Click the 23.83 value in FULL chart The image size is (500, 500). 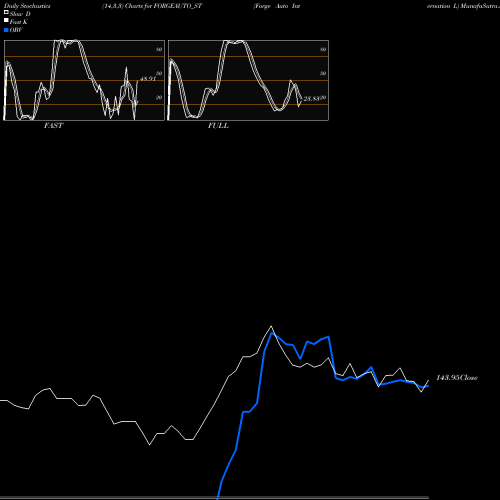point(311,98)
